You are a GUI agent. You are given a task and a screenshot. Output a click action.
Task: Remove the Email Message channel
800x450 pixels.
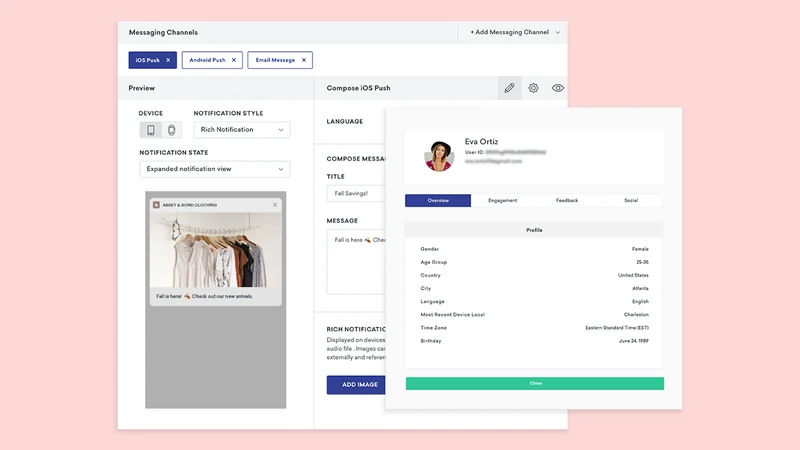[x=304, y=60]
